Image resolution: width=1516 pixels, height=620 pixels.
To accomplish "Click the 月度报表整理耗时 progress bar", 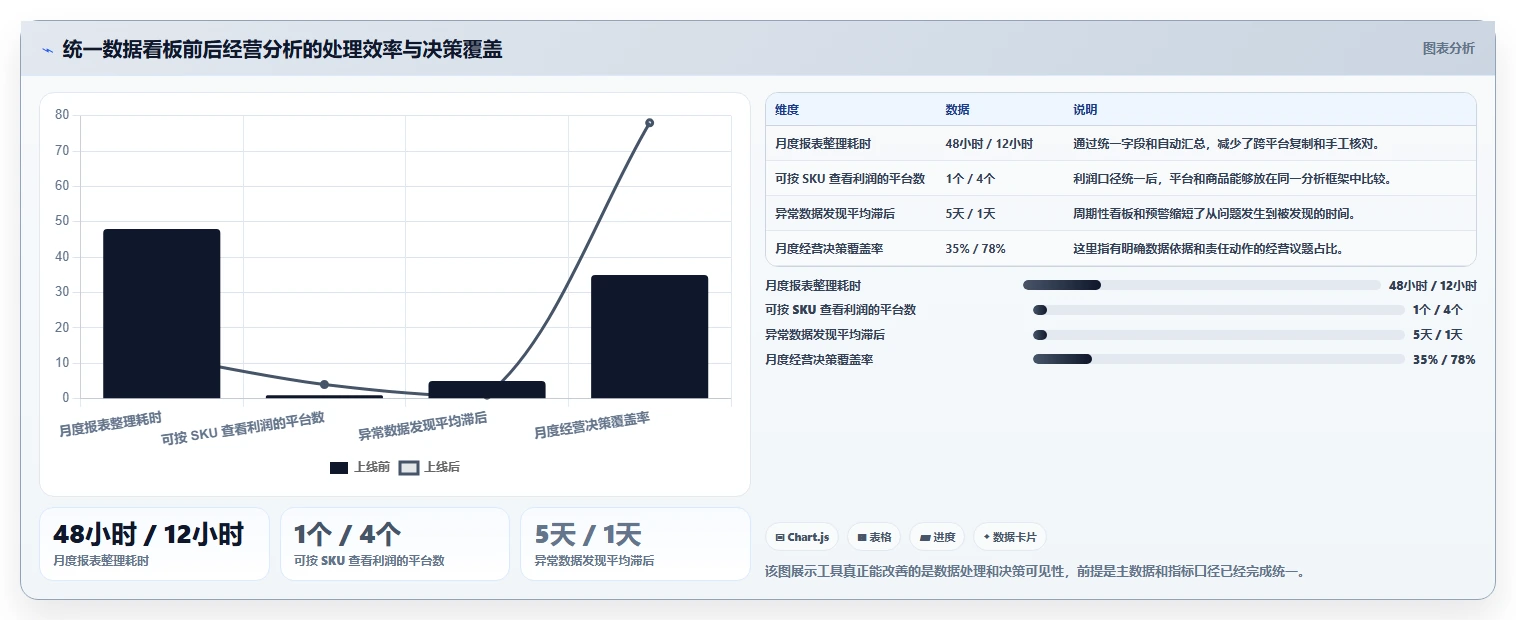I will coord(1201,285).
